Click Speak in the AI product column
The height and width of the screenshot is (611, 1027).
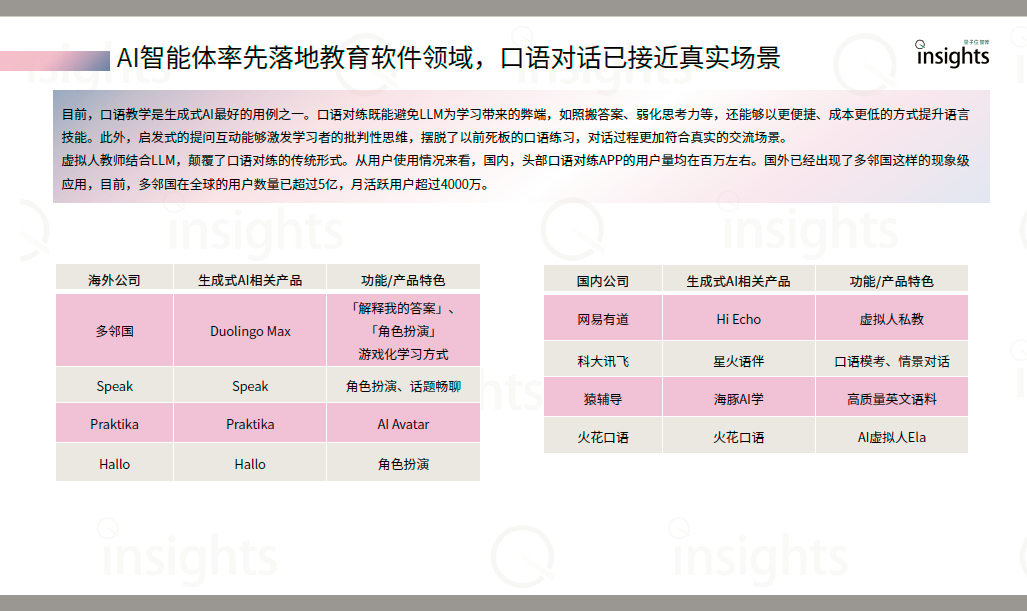(250, 386)
